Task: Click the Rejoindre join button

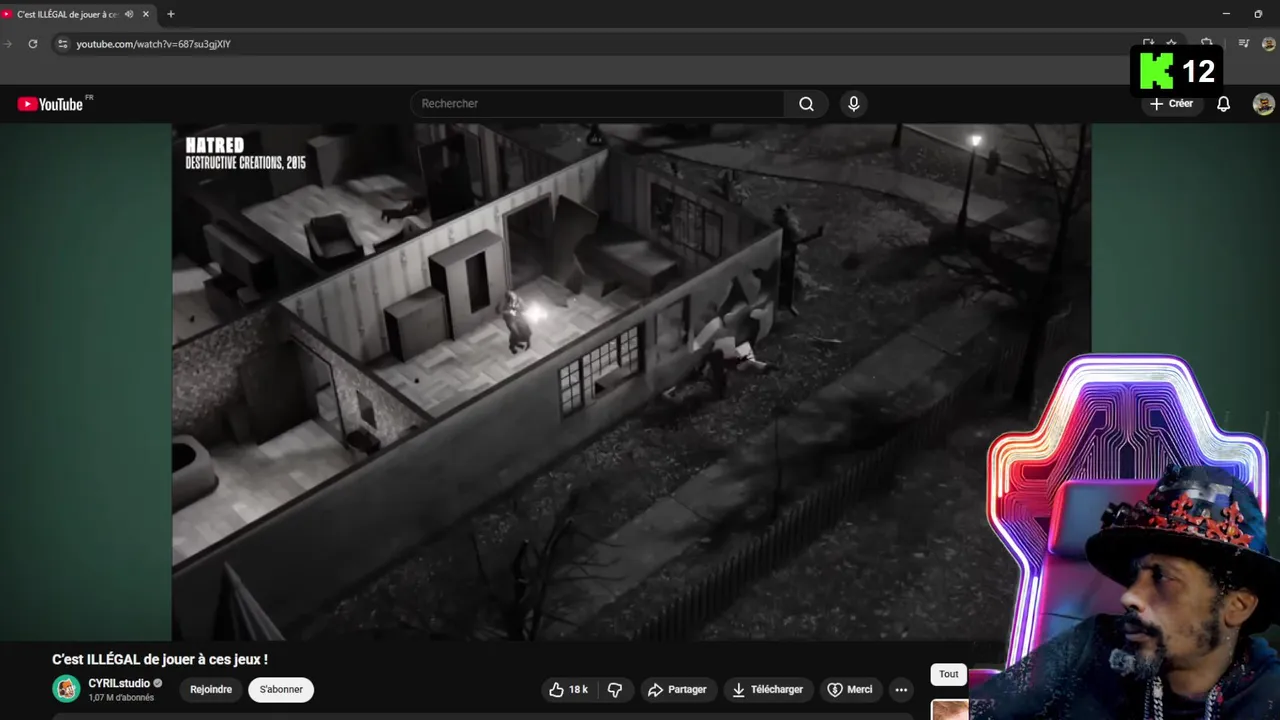Action: click(211, 690)
